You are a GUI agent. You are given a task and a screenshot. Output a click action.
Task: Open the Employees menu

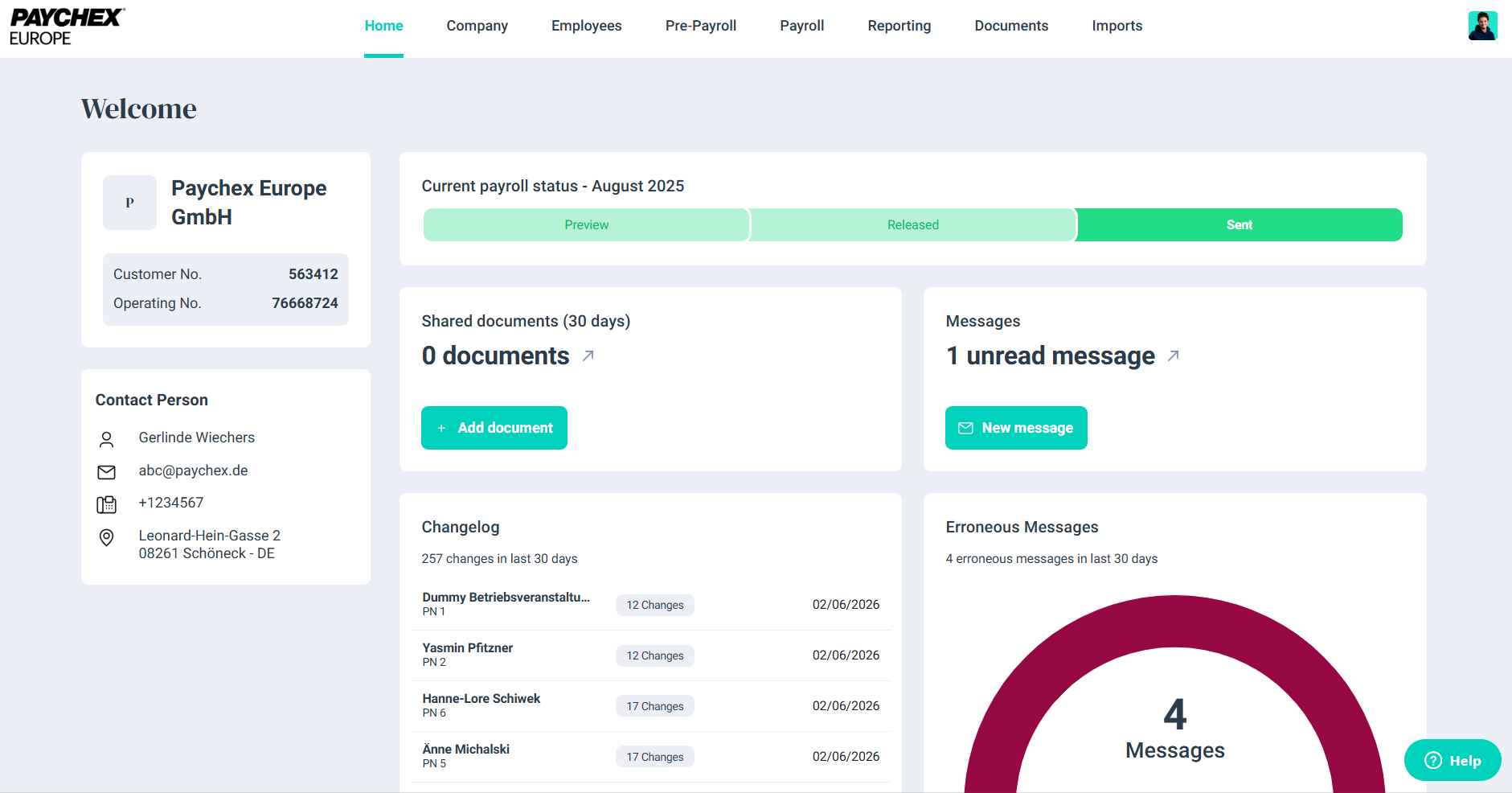click(x=586, y=26)
